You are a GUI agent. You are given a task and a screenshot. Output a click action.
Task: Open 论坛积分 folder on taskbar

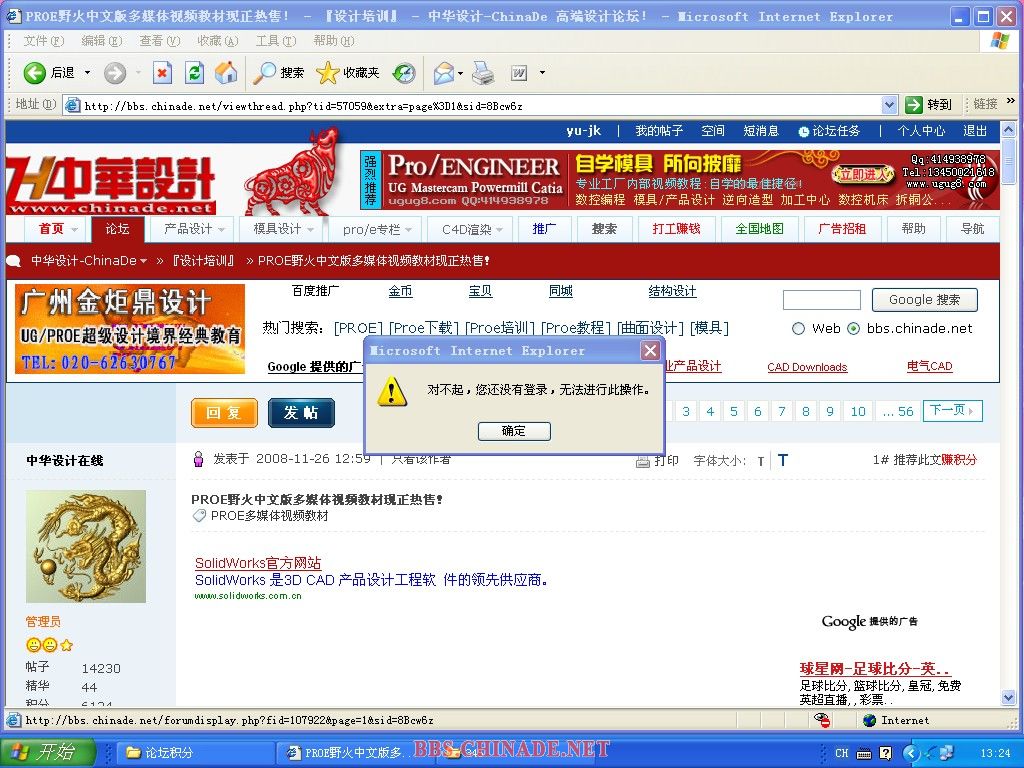193,753
